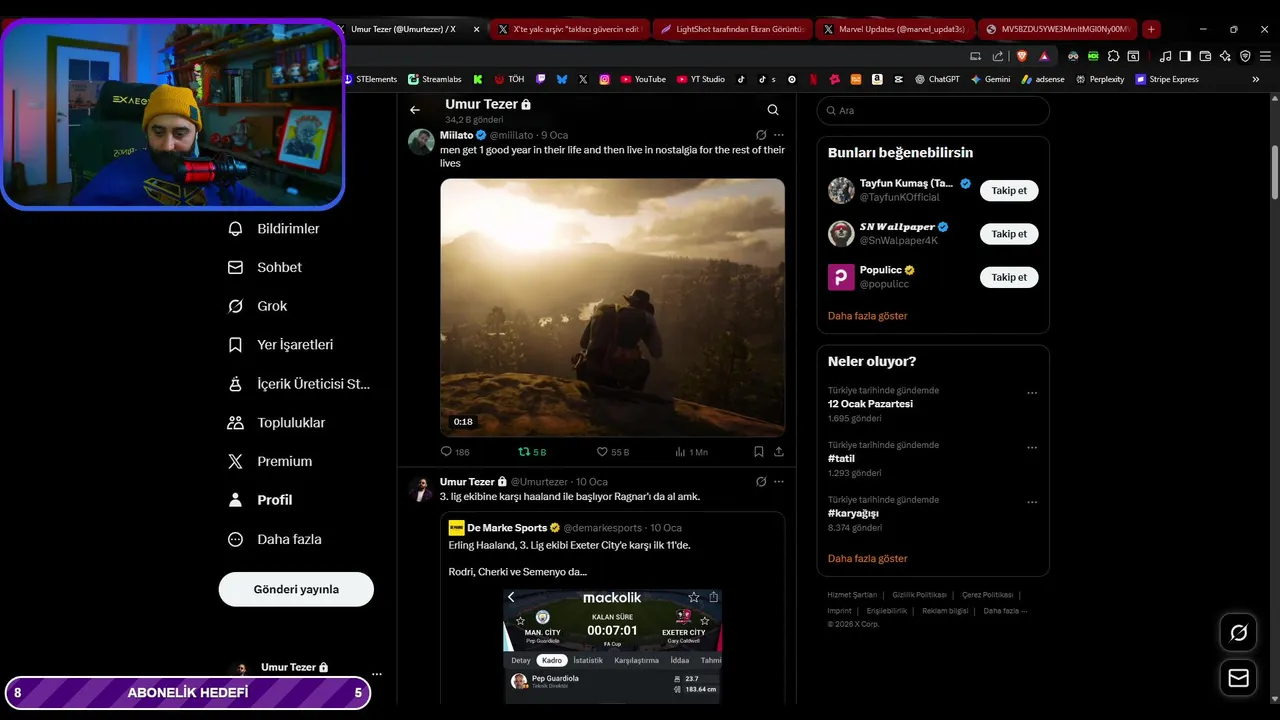The image size is (1280, 720).
Task: Open options for 12 Ocak Pazartesi trend
Action: (1032, 393)
